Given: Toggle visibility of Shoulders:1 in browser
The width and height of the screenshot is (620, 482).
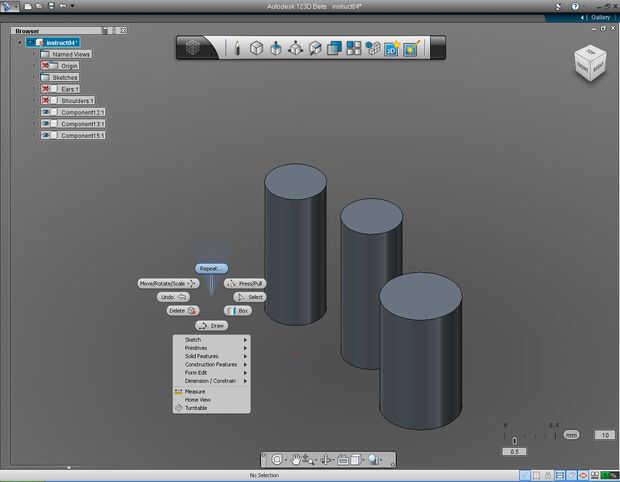Looking at the screenshot, I should click(46, 100).
